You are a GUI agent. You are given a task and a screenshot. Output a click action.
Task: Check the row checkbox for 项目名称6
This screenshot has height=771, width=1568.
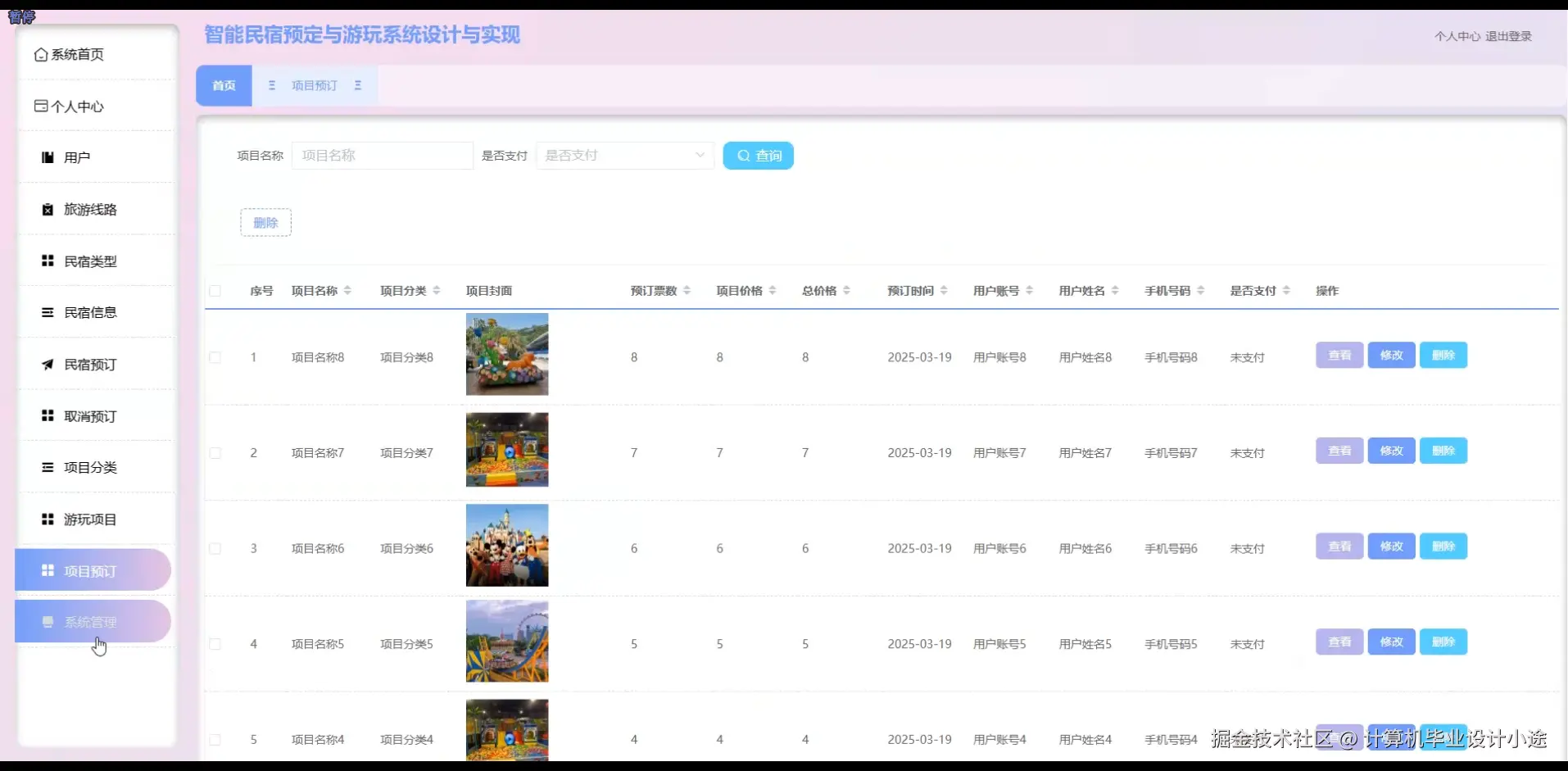pos(215,548)
